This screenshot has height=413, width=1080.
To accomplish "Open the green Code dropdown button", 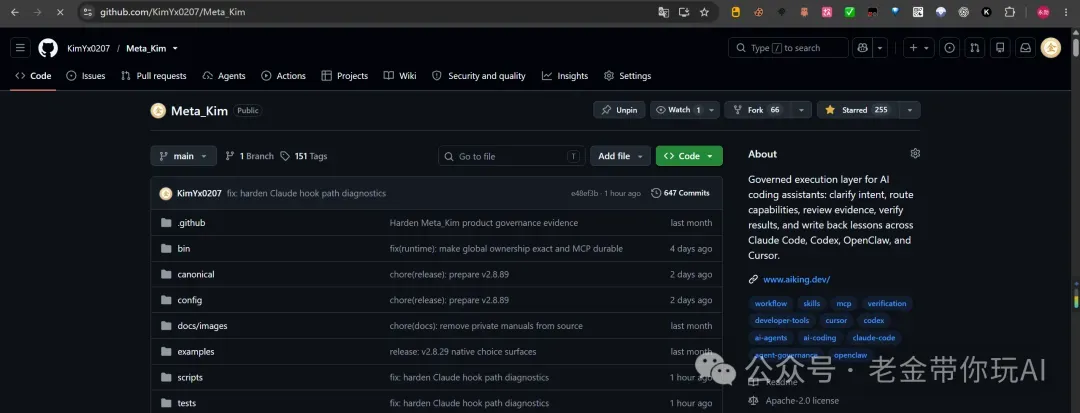I will tap(689, 156).
